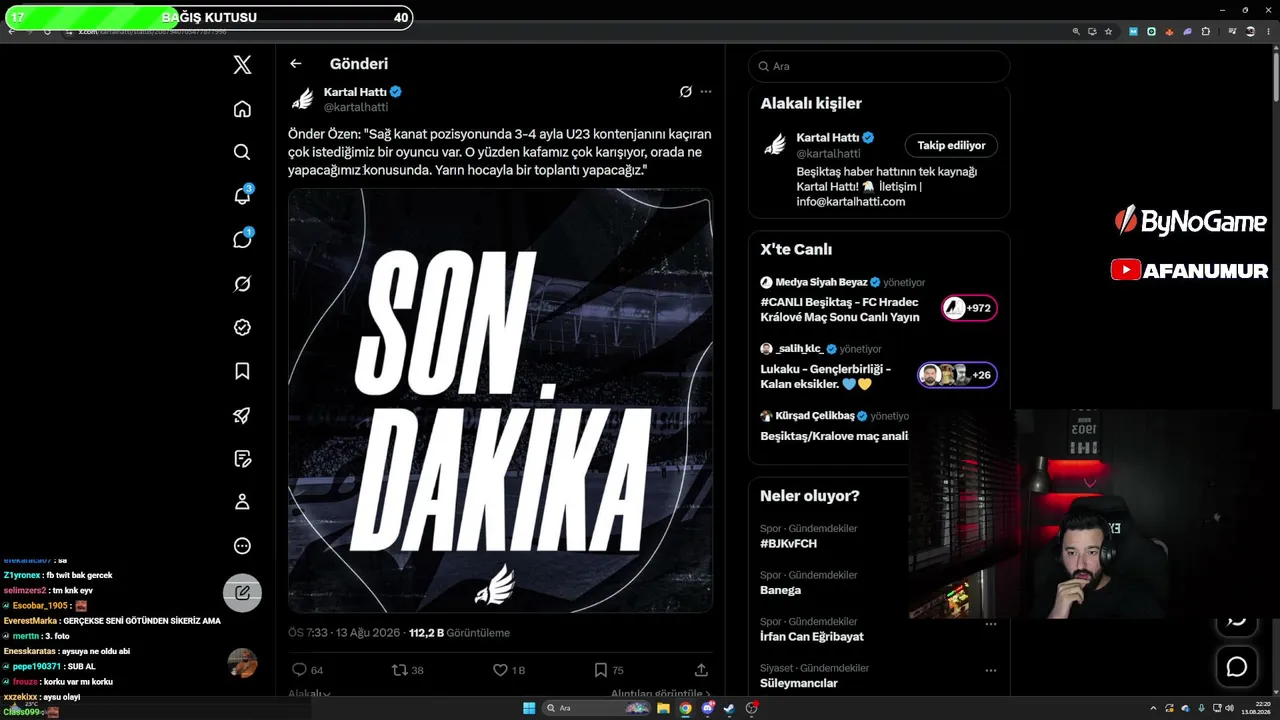Open the verified badge icon in sidebar
Screen dimensions: 1280x720
point(242,327)
